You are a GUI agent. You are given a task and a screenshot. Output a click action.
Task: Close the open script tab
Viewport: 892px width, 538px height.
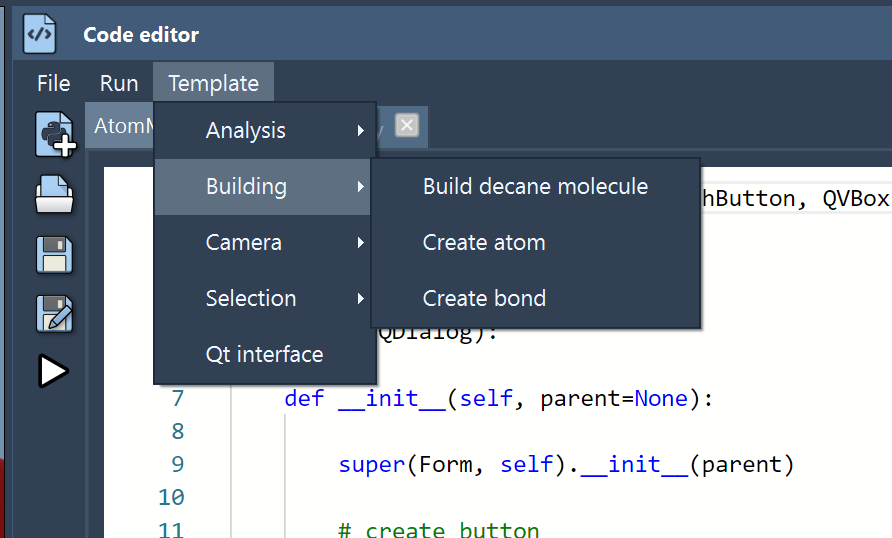(406, 126)
